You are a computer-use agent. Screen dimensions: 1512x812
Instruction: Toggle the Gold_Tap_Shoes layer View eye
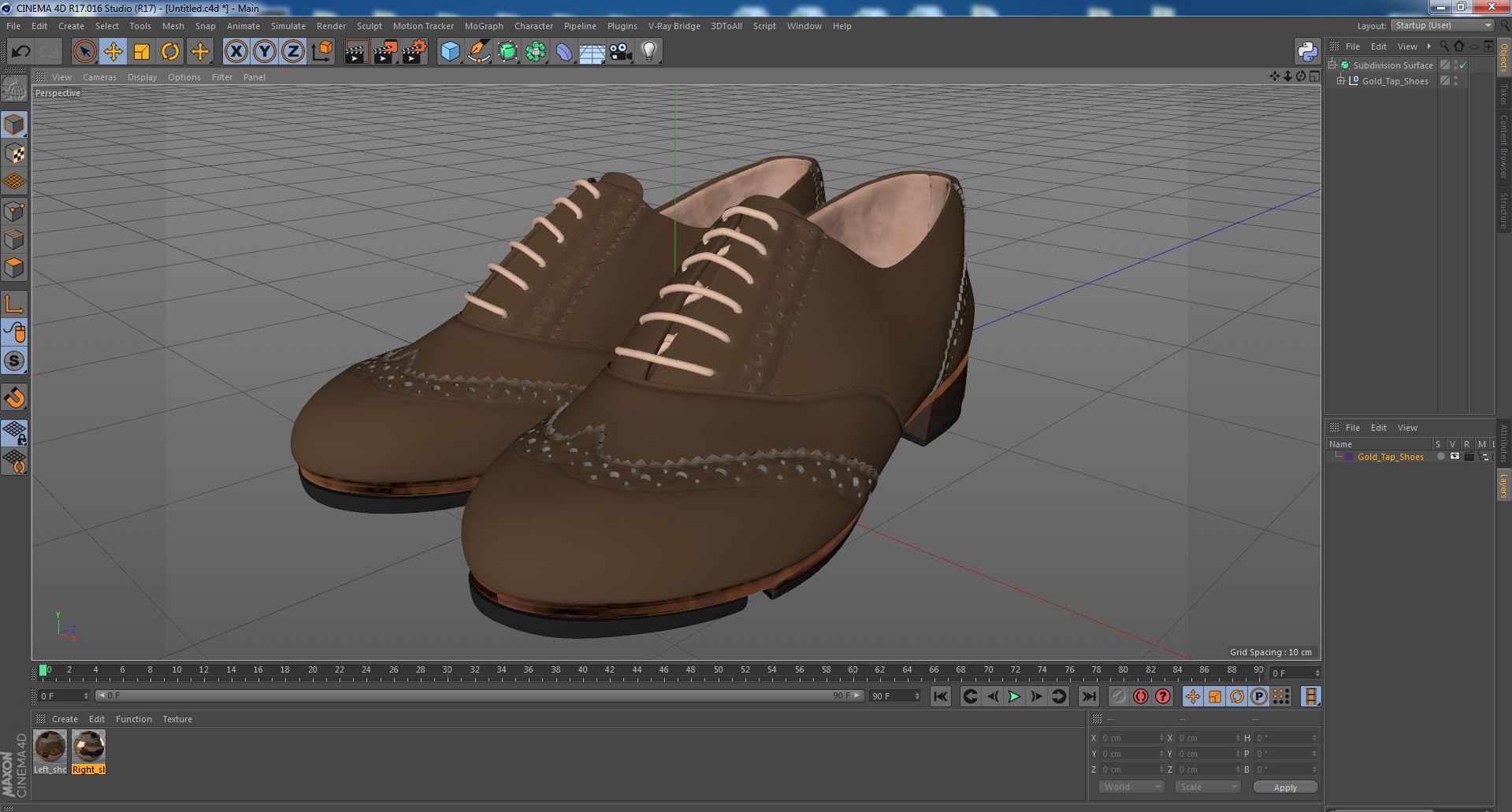[1454, 457]
